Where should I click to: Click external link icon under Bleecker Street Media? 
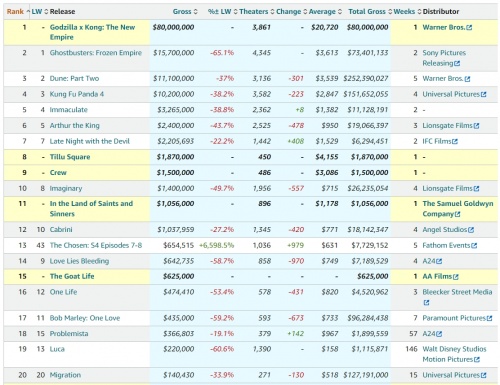coord(426,303)
